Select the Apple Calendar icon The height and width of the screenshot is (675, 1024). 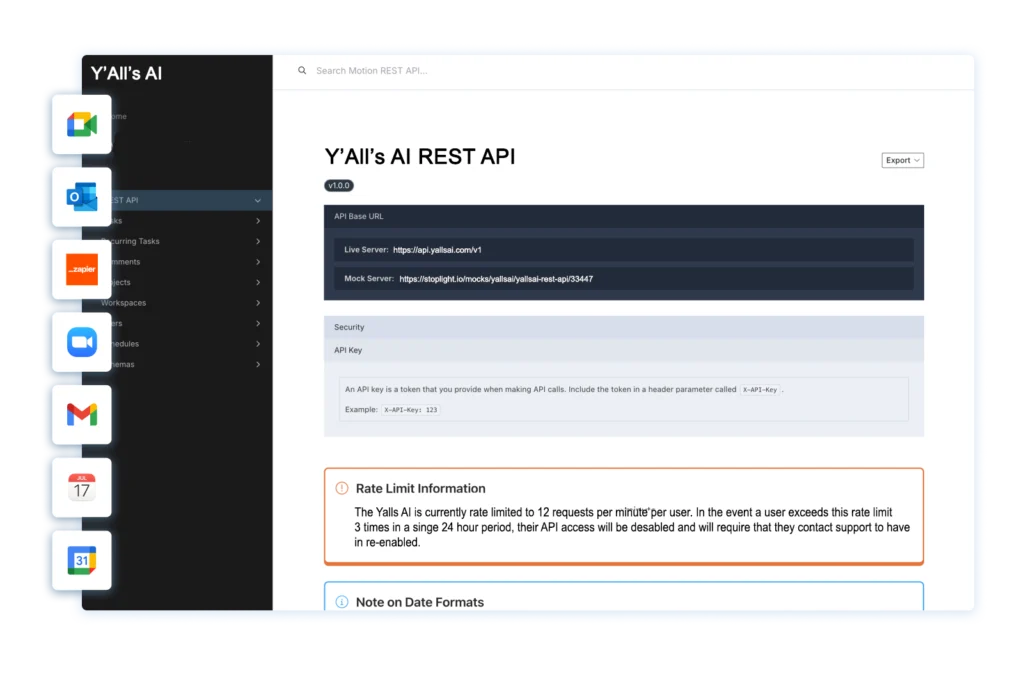coord(81,487)
